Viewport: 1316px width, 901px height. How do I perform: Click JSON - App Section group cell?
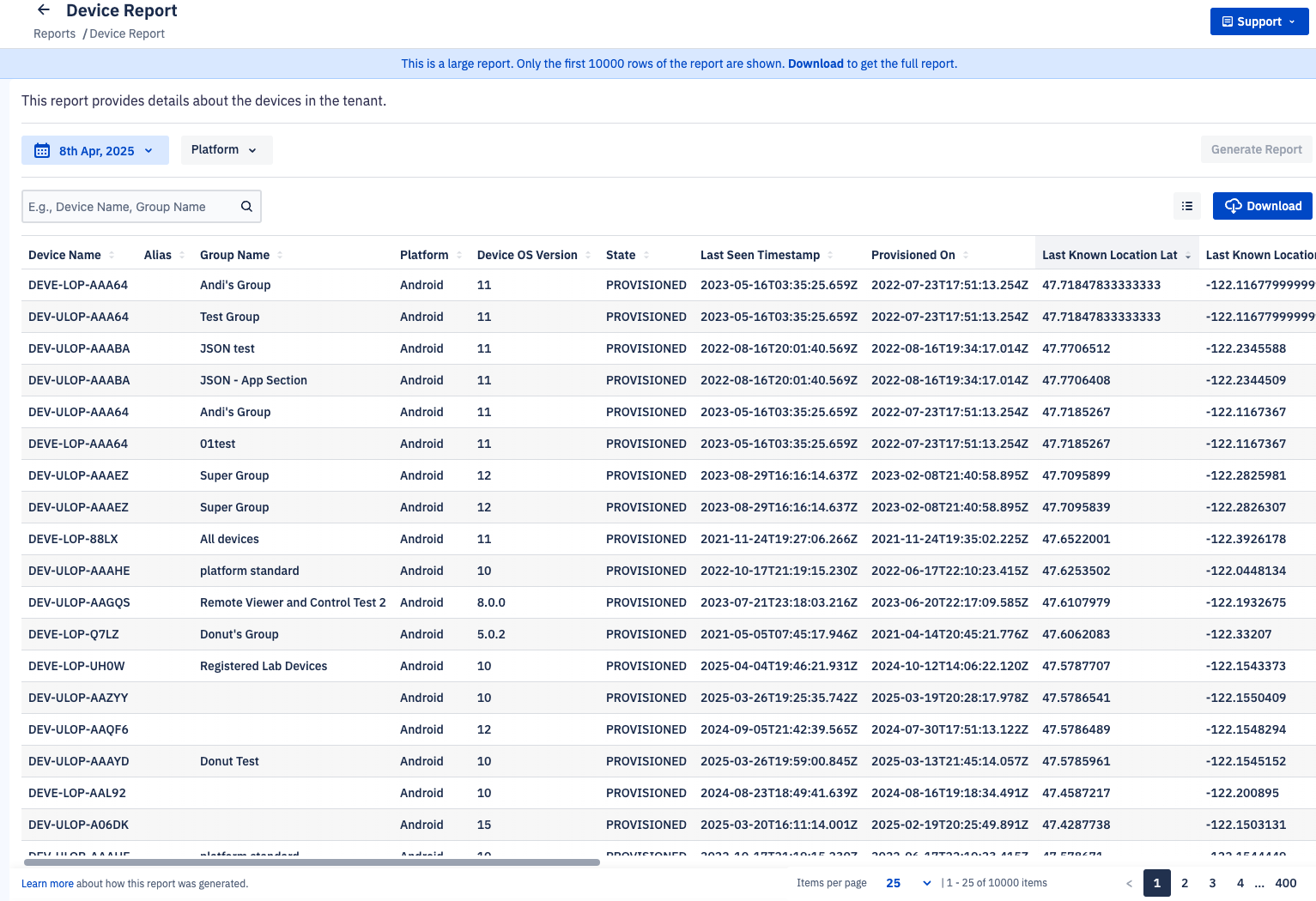click(x=253, y=380)
